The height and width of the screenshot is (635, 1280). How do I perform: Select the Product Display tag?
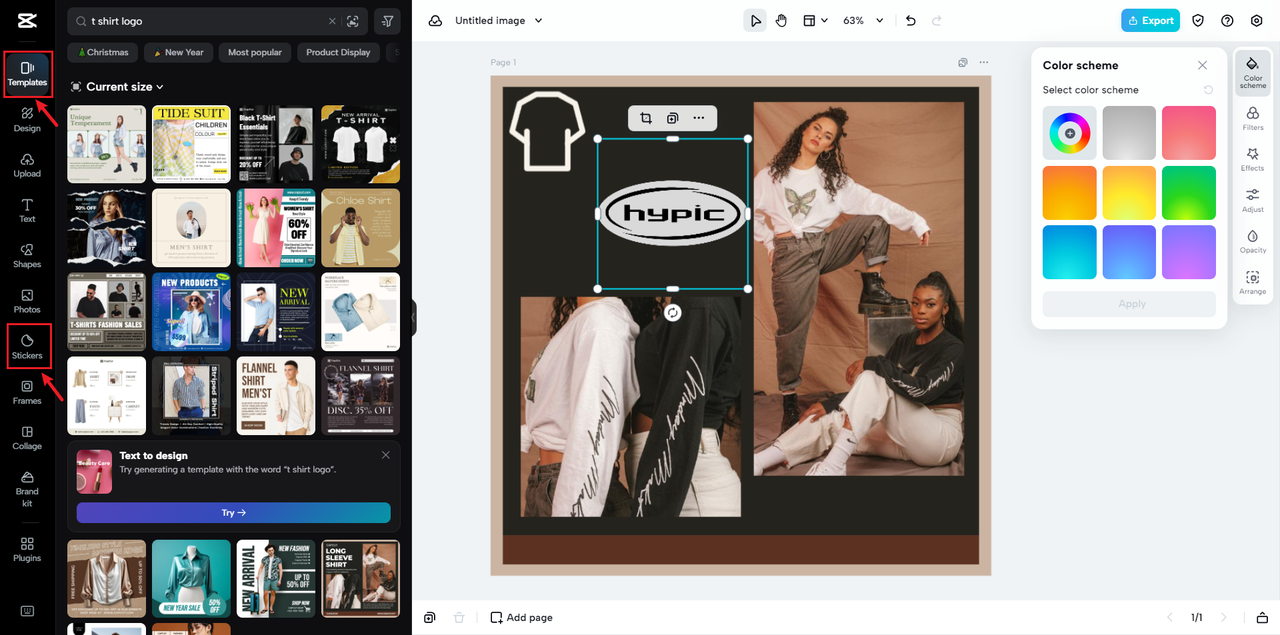point(338,52)
